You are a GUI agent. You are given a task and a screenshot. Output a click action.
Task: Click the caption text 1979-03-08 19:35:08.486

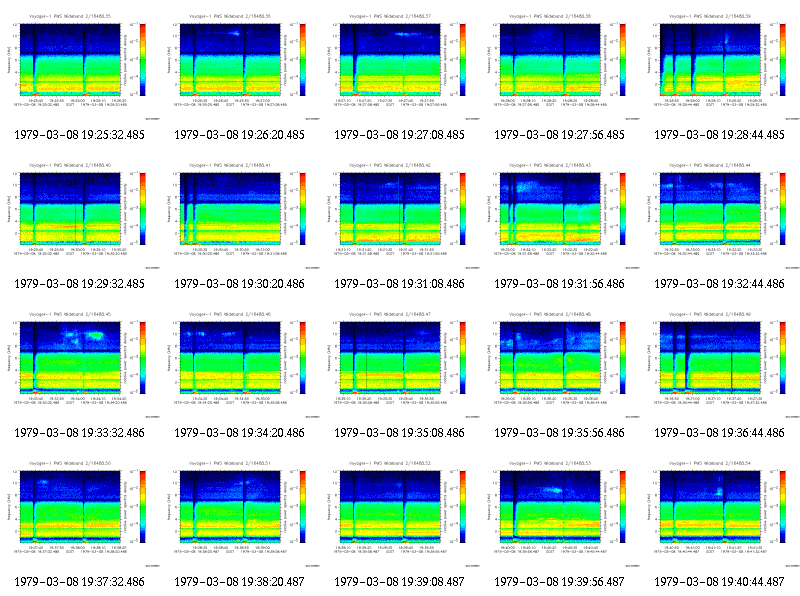click(x=400, y=433)
